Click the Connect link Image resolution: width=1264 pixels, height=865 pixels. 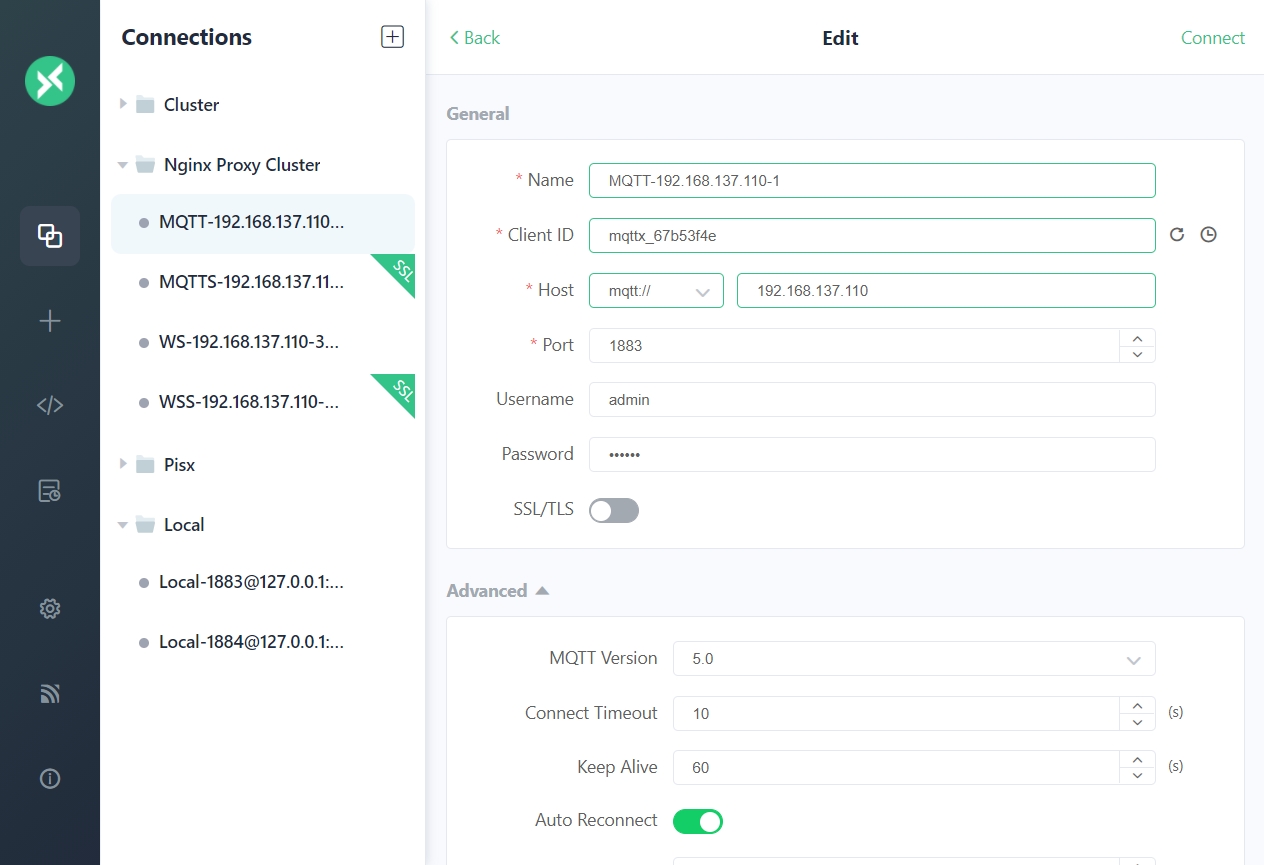[x=1212, y=38]
